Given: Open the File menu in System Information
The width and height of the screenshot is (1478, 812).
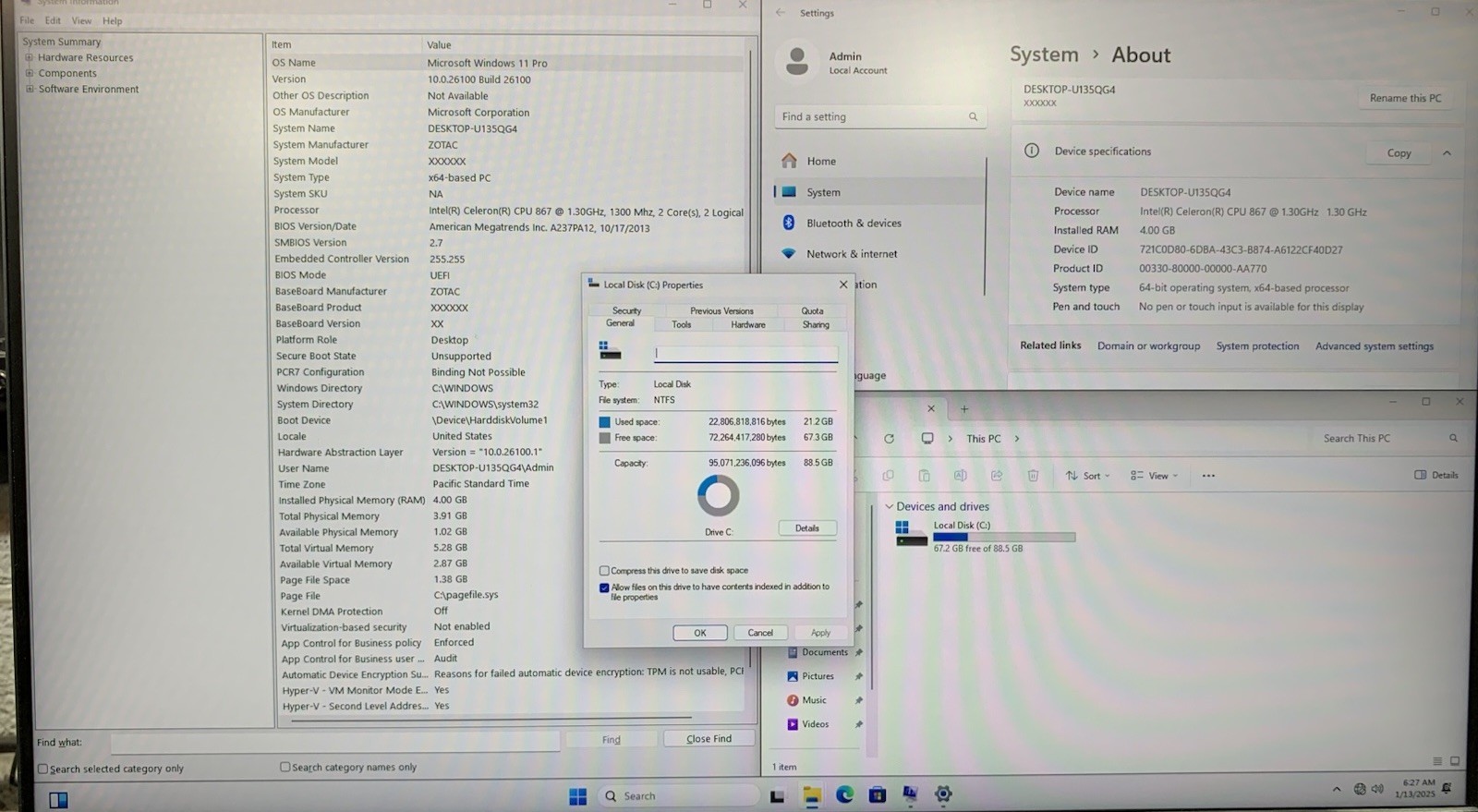Looking at the screenshot, I should 27,20.
